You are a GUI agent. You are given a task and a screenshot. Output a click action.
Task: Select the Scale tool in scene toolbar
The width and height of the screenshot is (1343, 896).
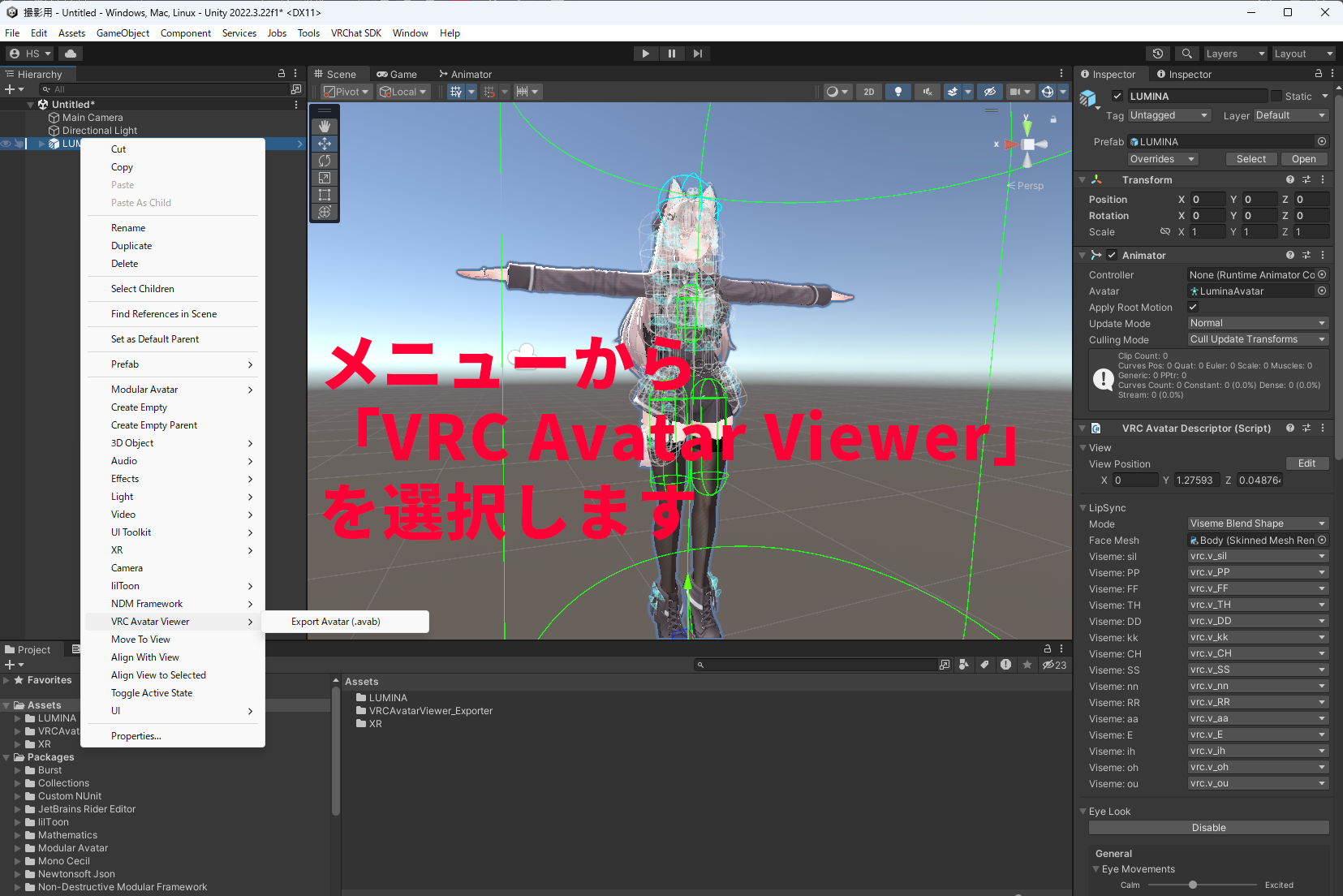[325, 178]
